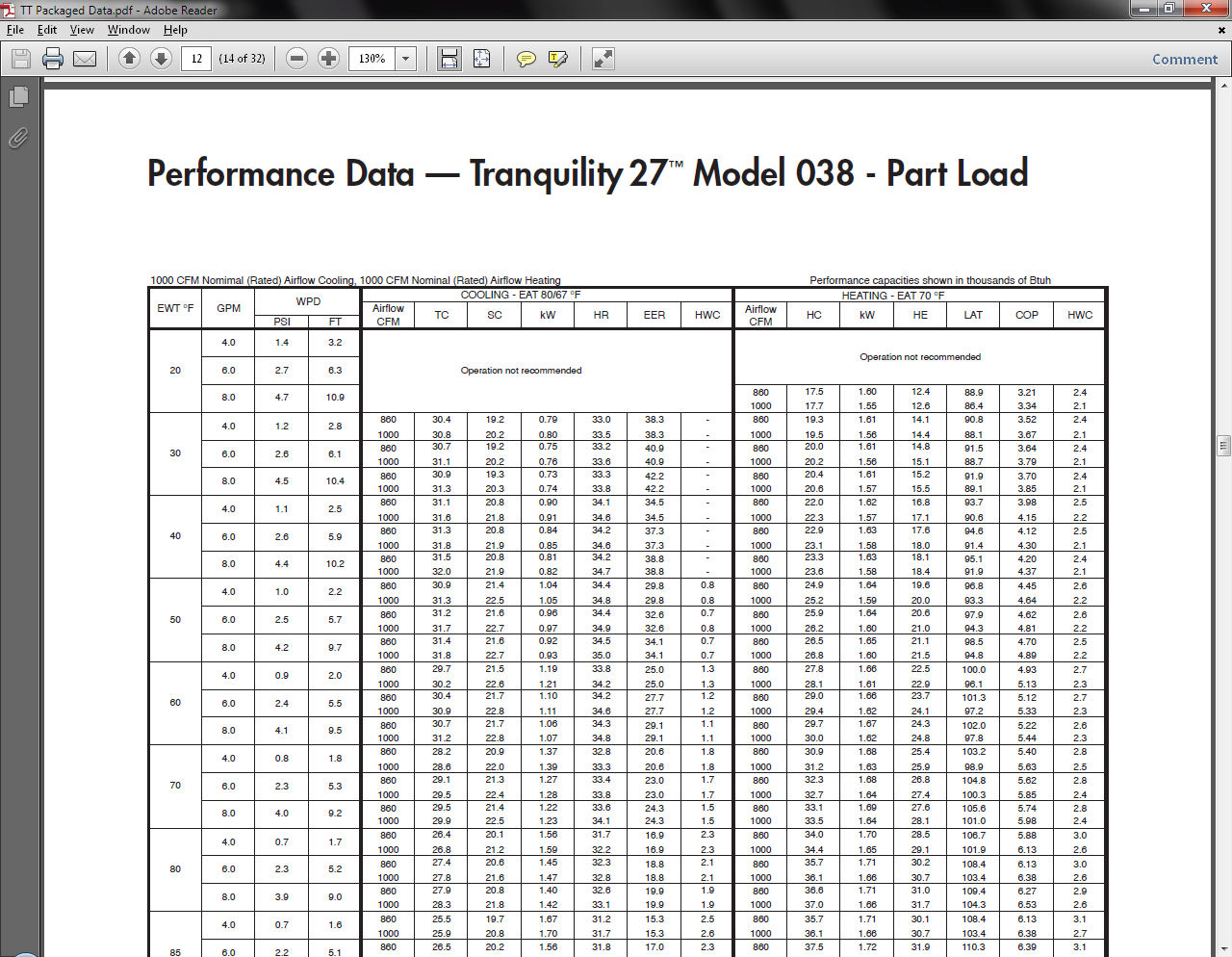The image size is (1232, 957).
Task: Click the '(14 of 32)' page count text
Action: click(x=242, y=59)
